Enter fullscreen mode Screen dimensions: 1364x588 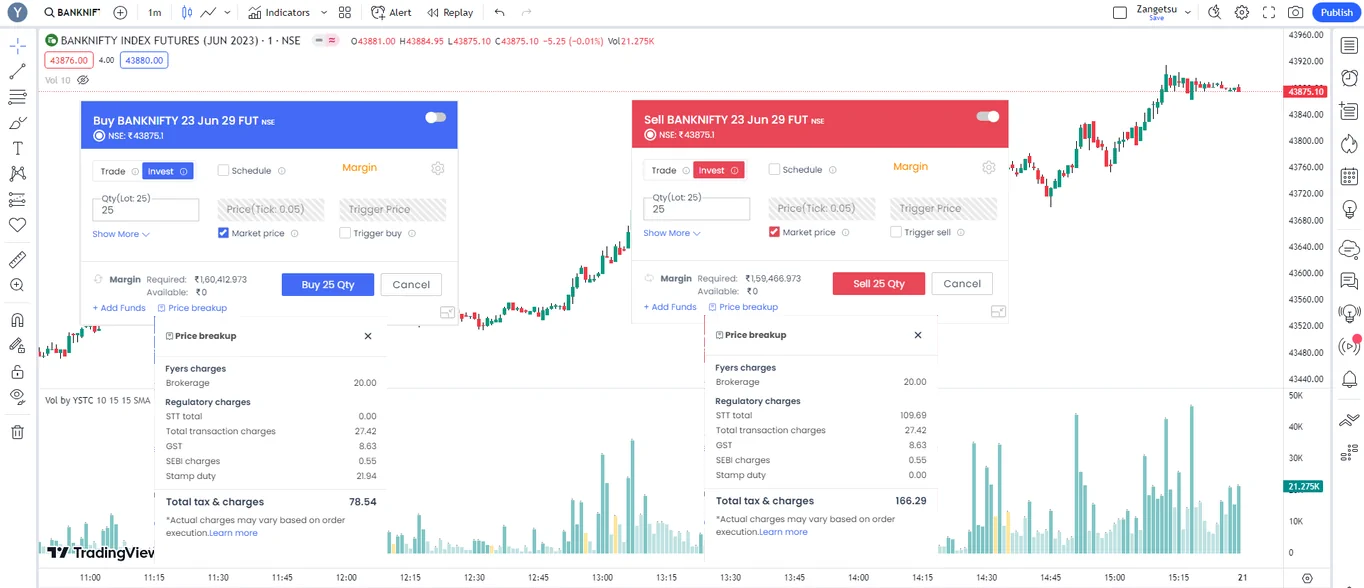tap(1268, 12)
